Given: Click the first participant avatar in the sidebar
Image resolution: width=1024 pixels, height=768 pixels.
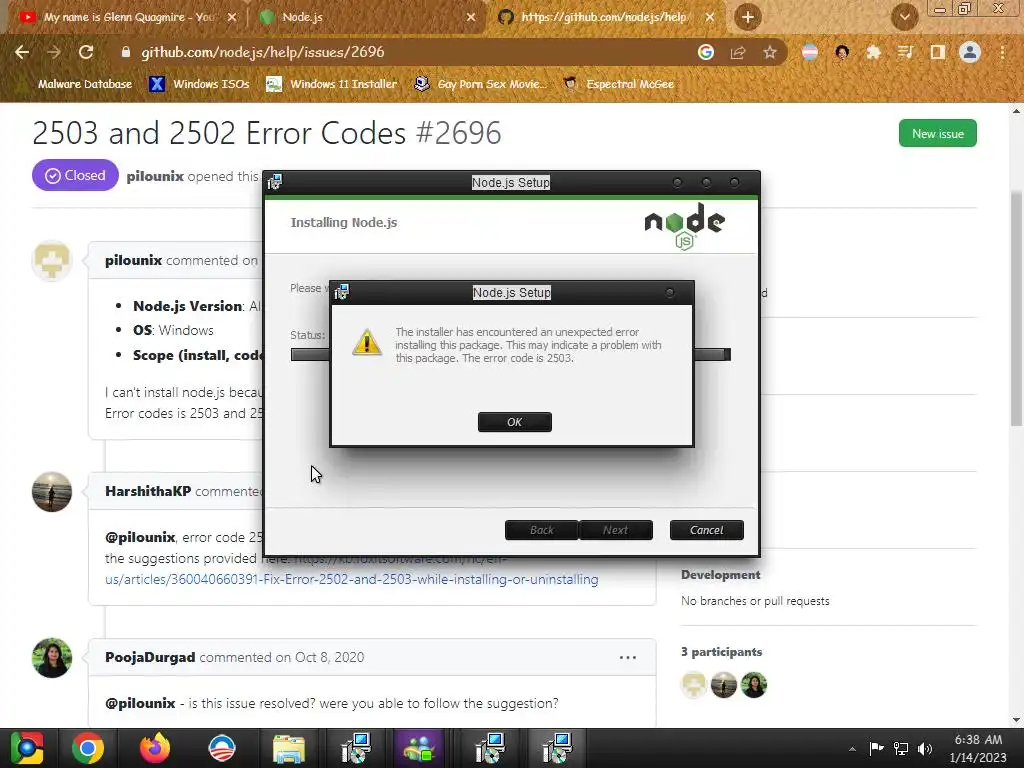Looking at the screenshot, I should coord(694,685).
